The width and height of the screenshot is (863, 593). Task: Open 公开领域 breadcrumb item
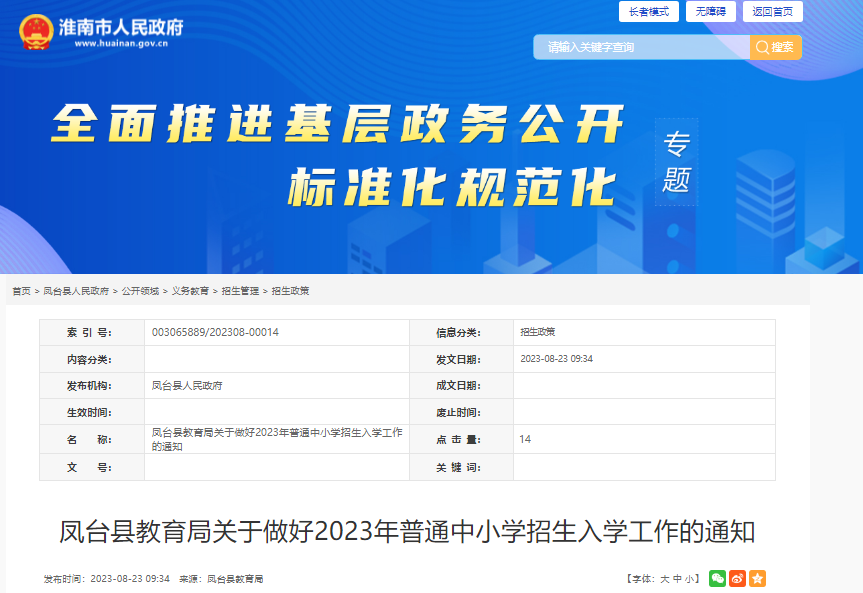[x=140, y=291]
